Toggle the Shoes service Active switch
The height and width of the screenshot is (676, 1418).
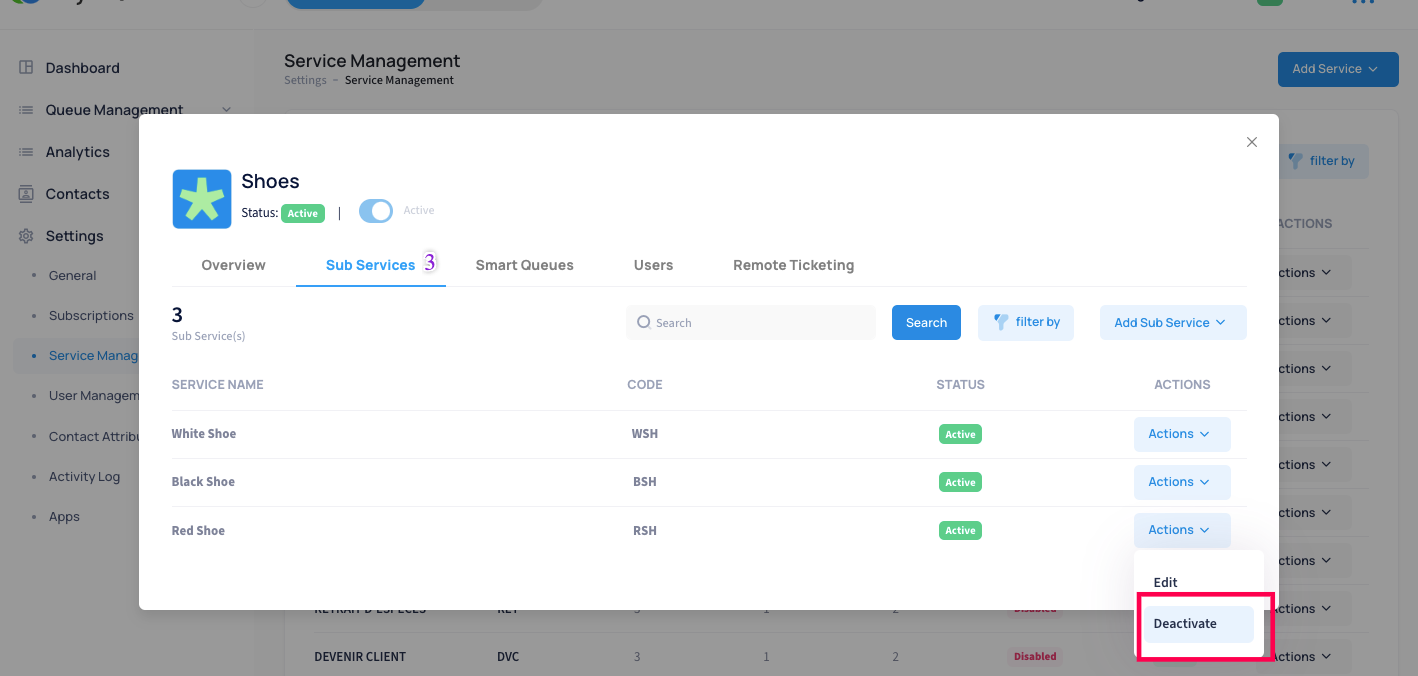[x=376, y=211]
